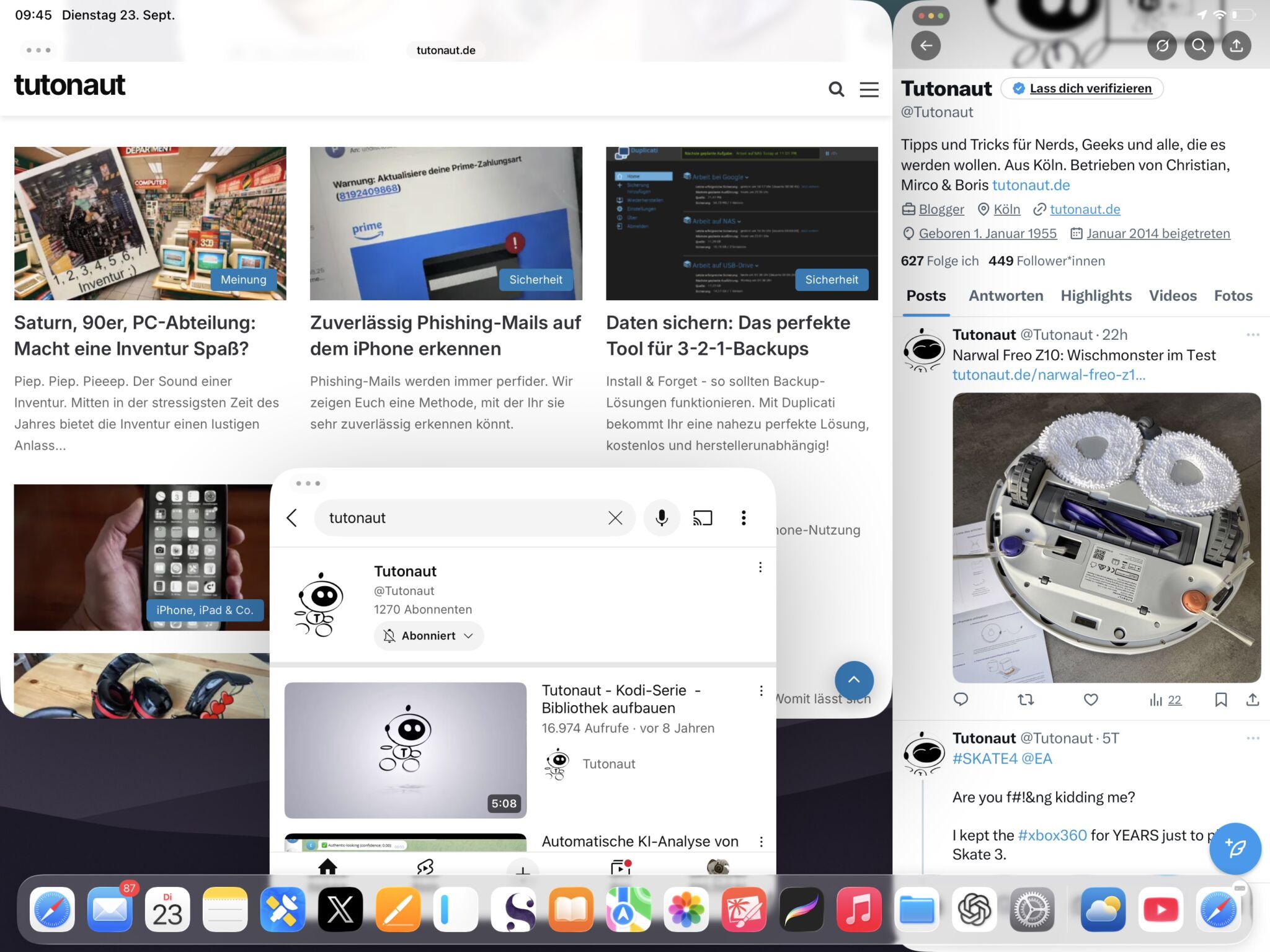Viewport: 1270px width, 952px height.
Task: Click the tutonaut site logo
Action: click(69, 86)
